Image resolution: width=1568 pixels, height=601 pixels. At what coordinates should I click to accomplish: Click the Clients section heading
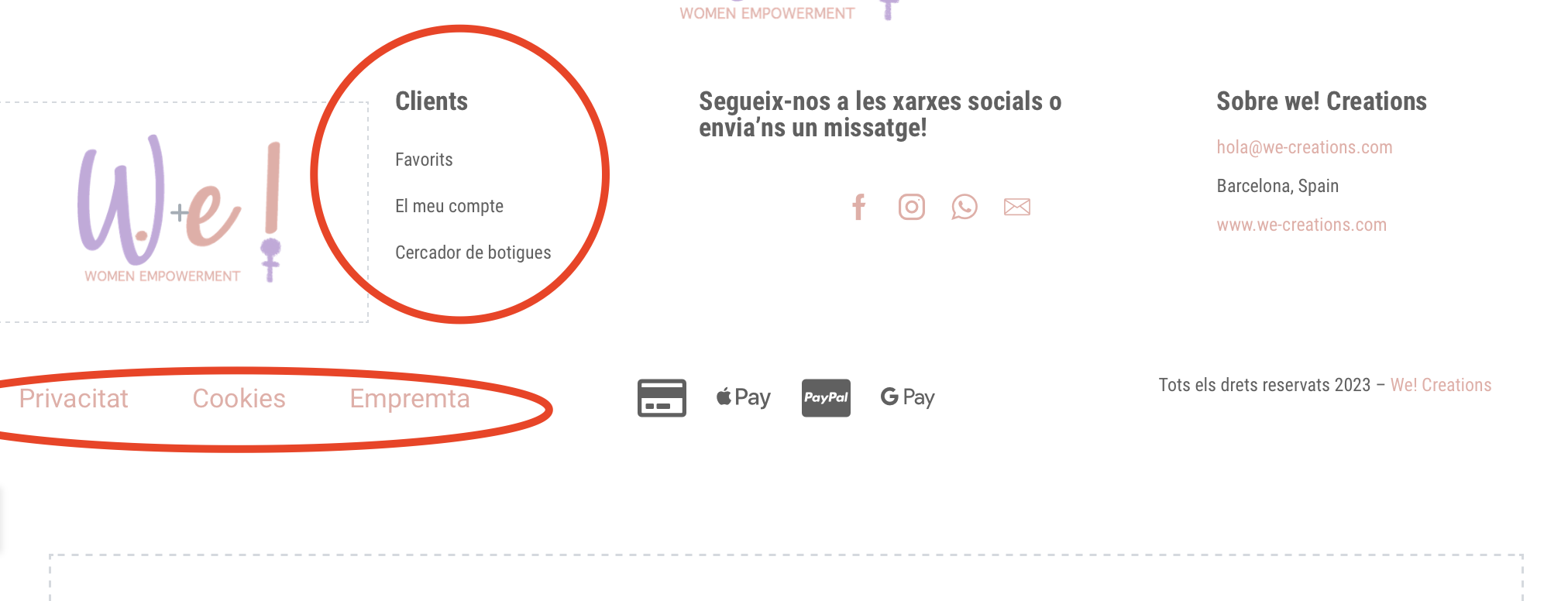[432, 101]
